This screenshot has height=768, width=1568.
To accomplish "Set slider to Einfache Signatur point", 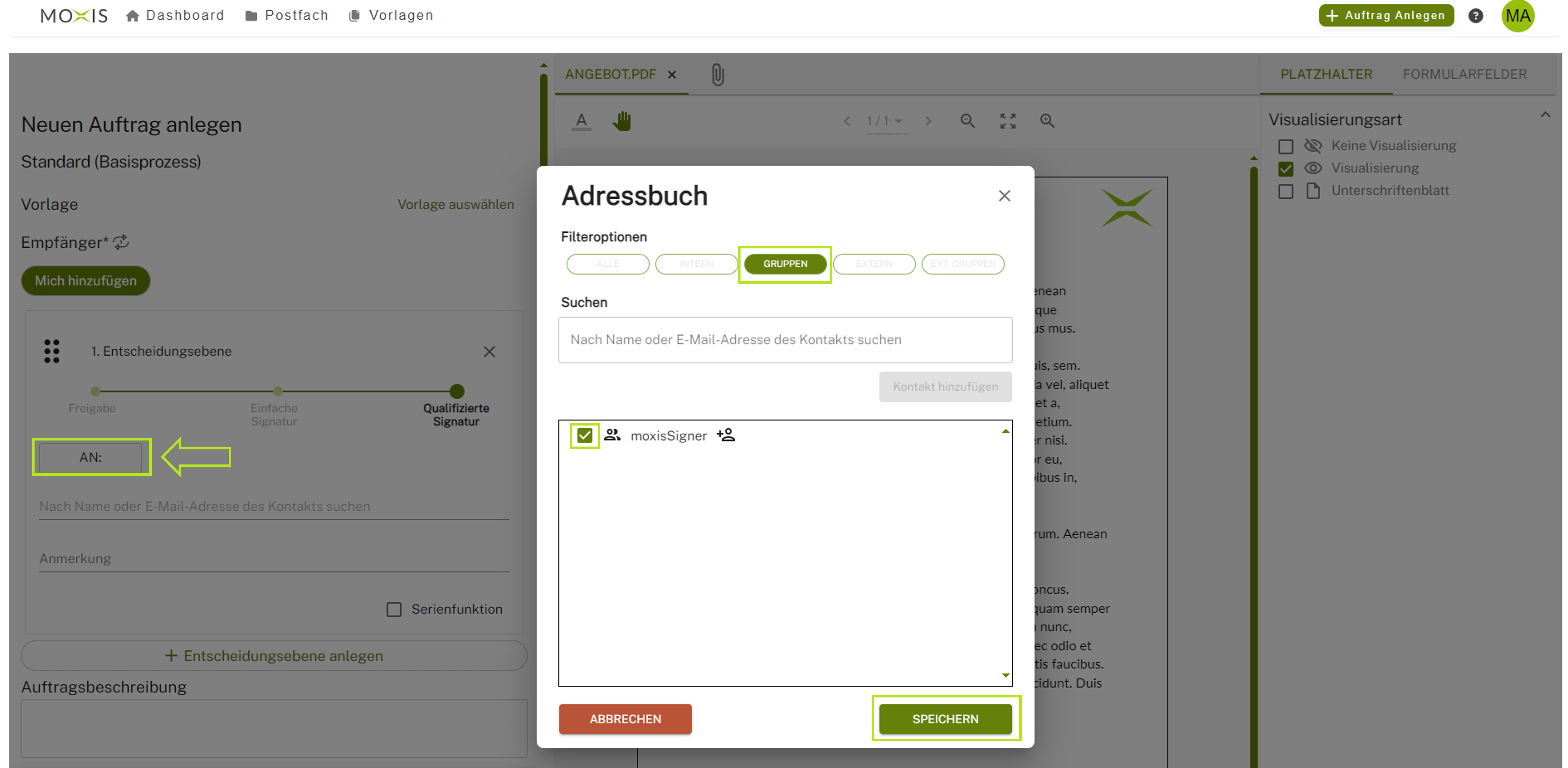I will tap(278, 391).
